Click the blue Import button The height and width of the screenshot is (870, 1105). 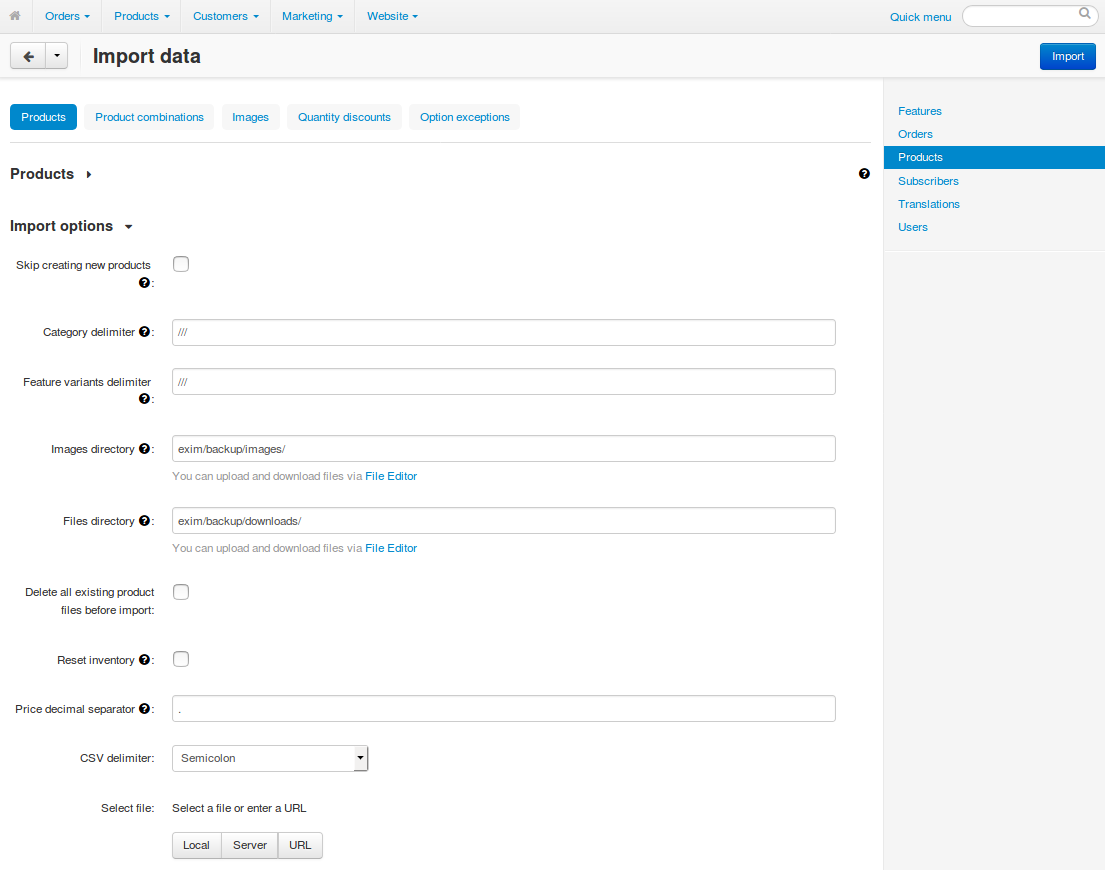tap(1068, 56)
